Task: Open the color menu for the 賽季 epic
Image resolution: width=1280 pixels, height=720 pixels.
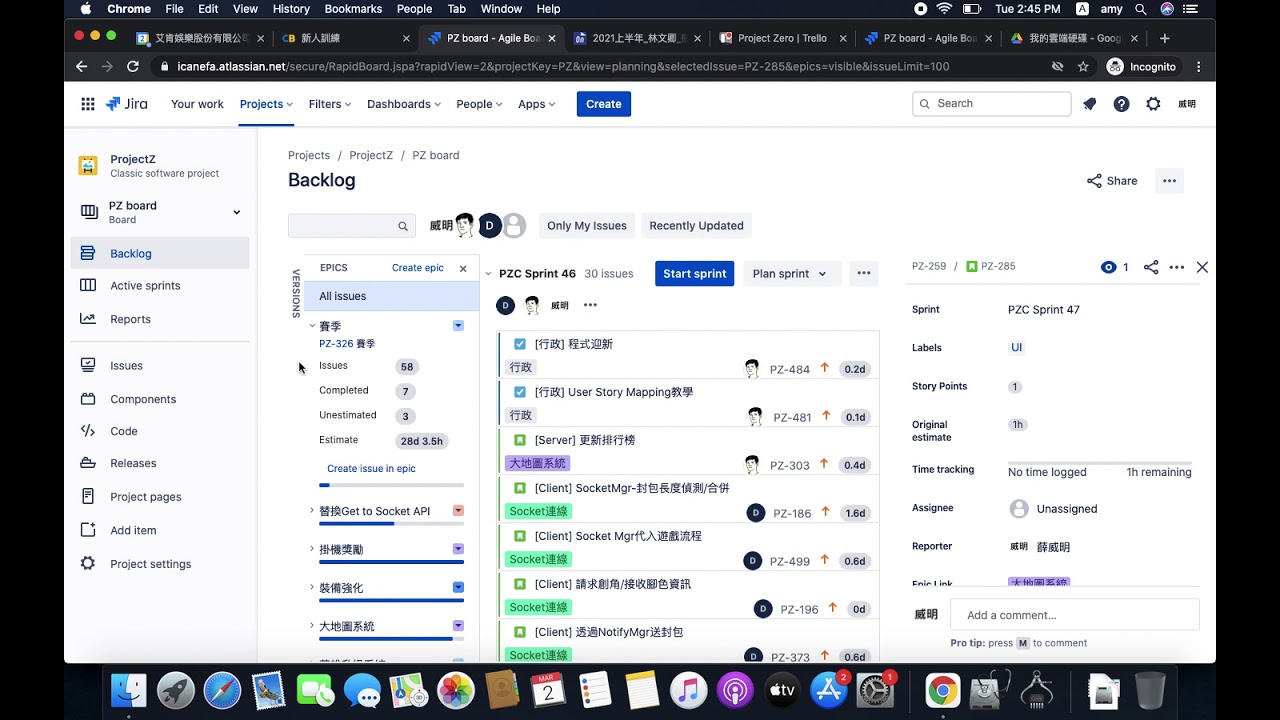Action: click(x=458, y=326)
